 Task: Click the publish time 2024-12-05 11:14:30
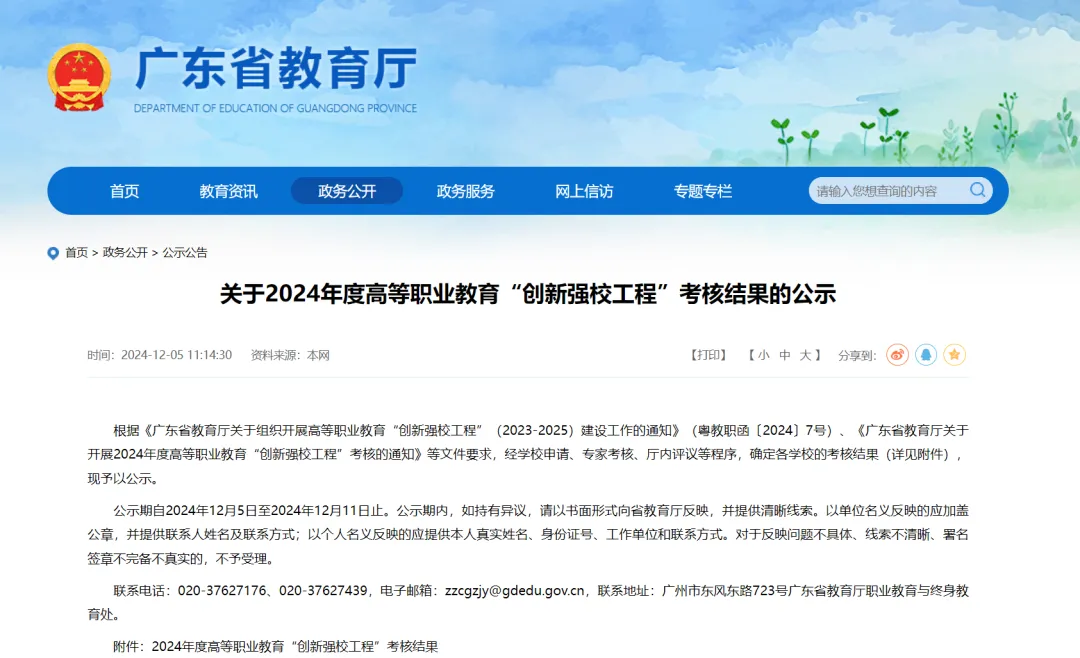click(x=176, y=355)
